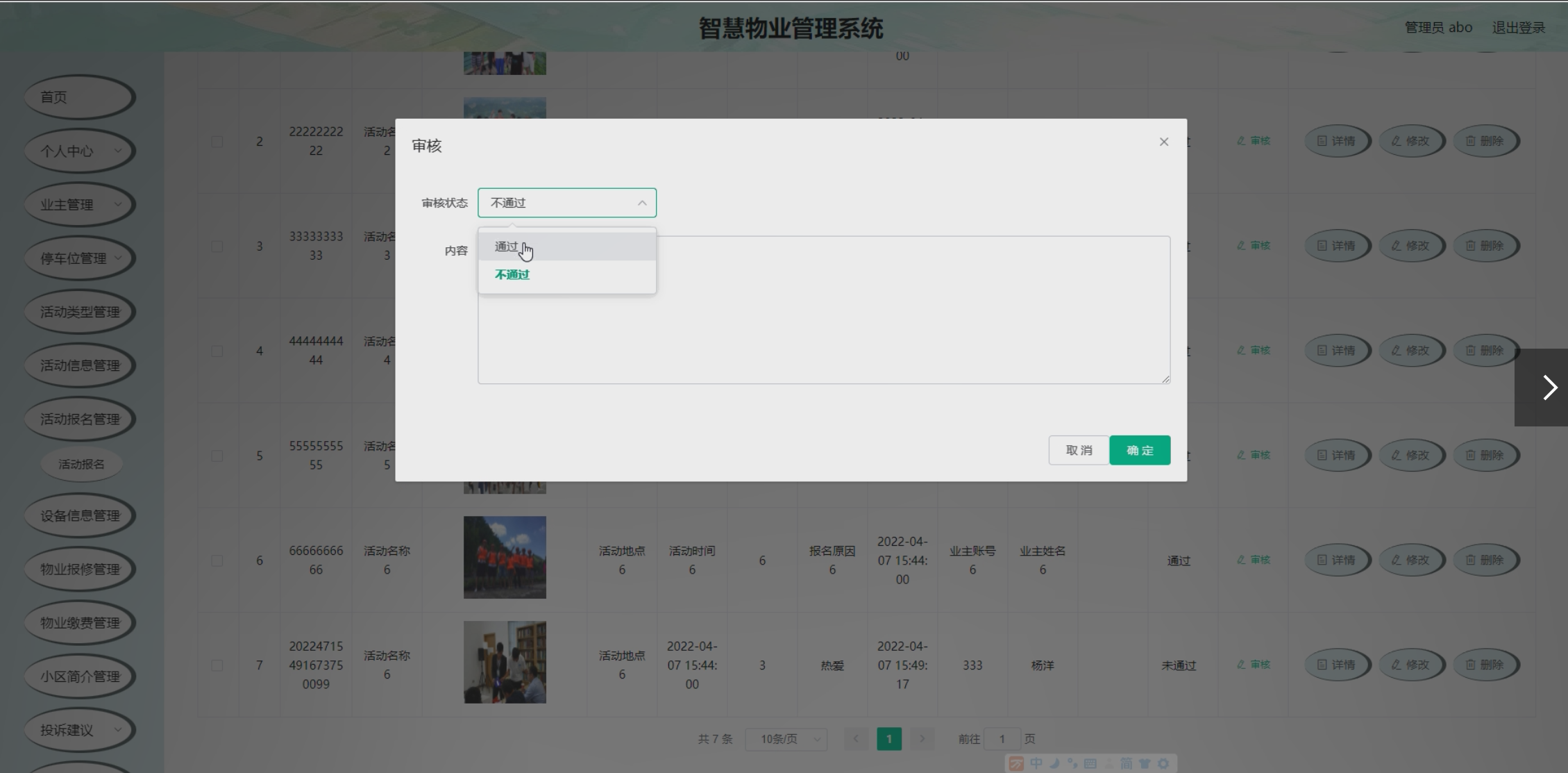Close the 审核 dialog with X icon
Image resolution: width=1568 pixels, height=773 pixels.
(x=1163, y=142)
